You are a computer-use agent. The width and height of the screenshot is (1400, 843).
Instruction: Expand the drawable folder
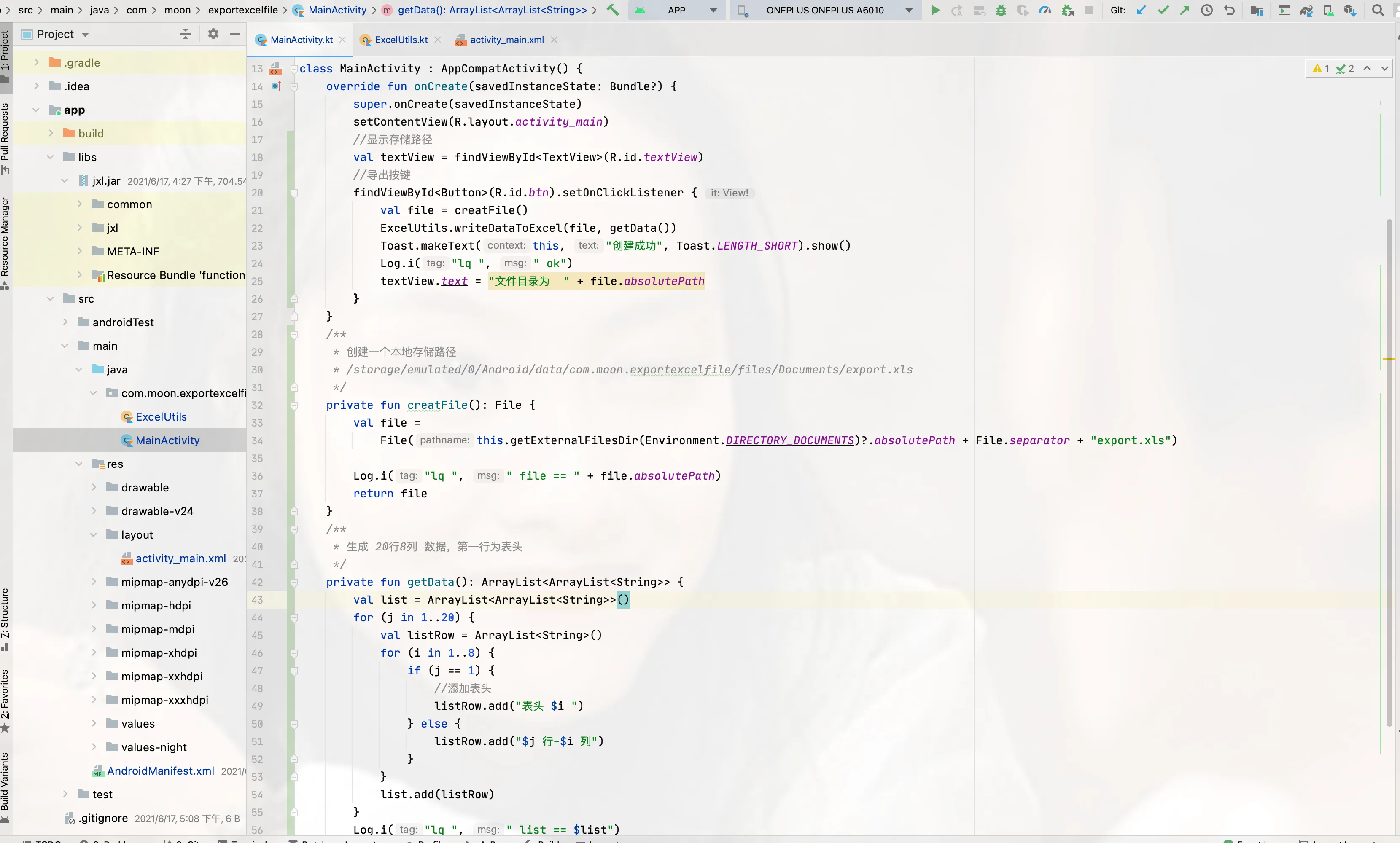pos(94,488)
